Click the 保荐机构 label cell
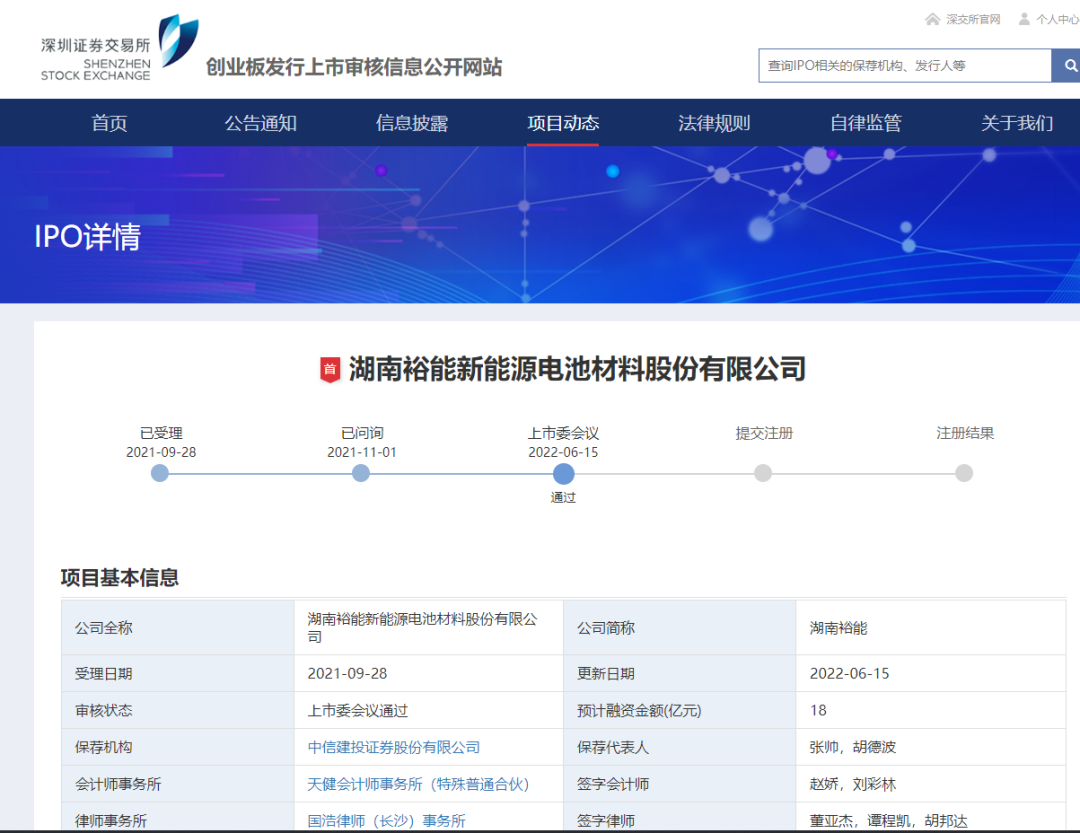 pos(178,747)
